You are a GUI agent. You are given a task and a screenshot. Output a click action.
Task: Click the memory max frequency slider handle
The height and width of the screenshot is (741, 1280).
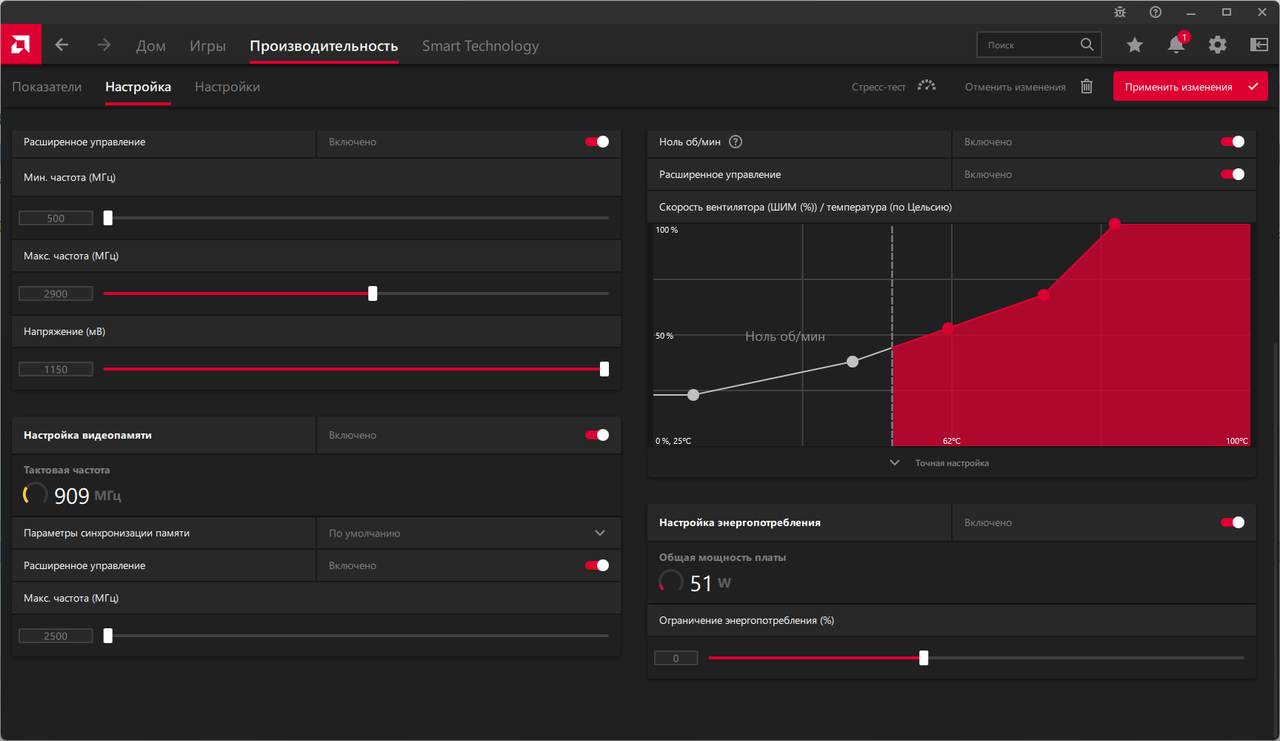click(x=108, y=635)
